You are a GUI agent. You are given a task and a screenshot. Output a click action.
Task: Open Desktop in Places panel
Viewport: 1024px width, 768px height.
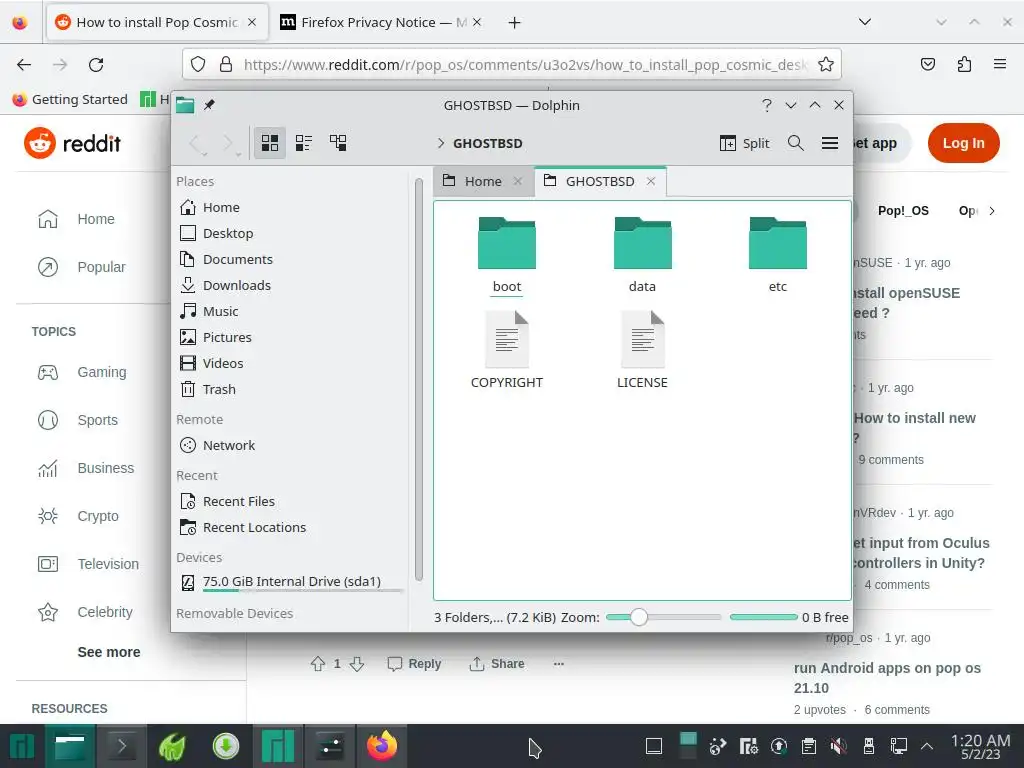coord(291,233)
